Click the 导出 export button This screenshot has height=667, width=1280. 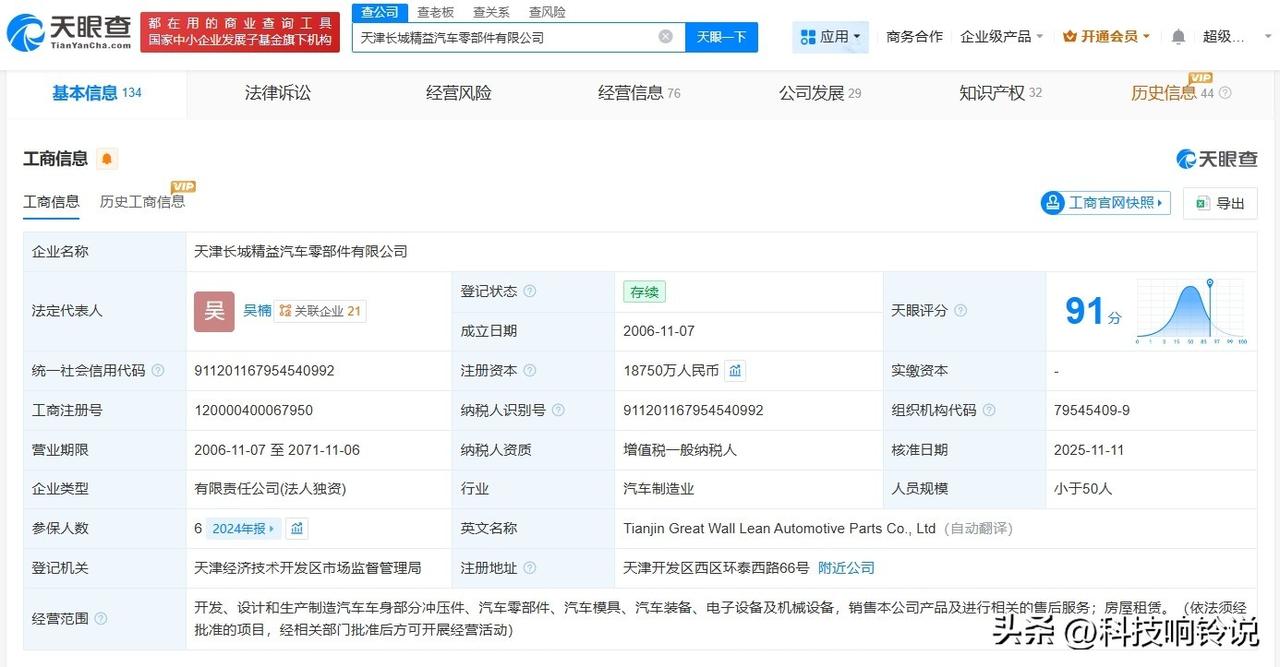[x=1219, y=203]
